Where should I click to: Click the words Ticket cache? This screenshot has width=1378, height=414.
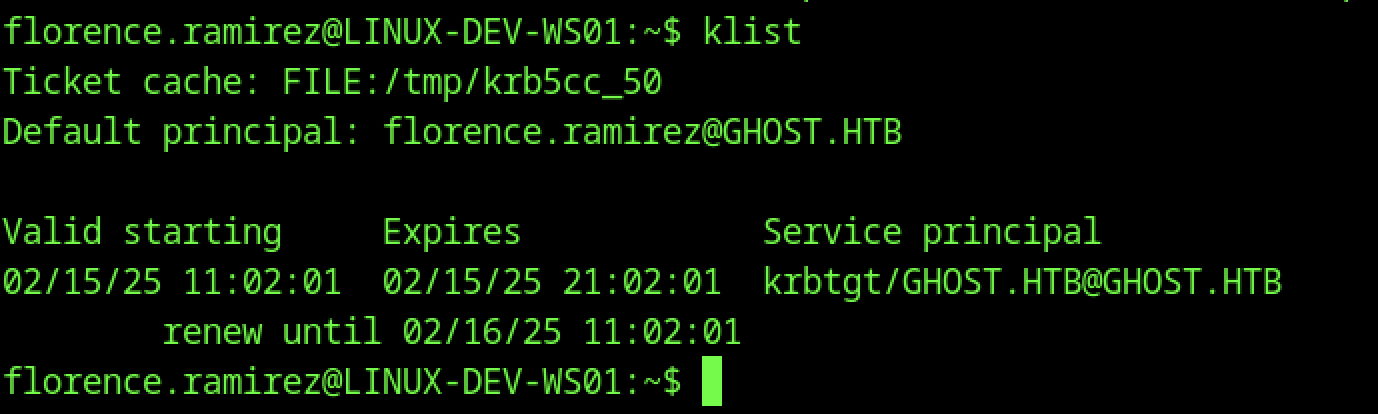pyautogui.click(x=122, y=82)
